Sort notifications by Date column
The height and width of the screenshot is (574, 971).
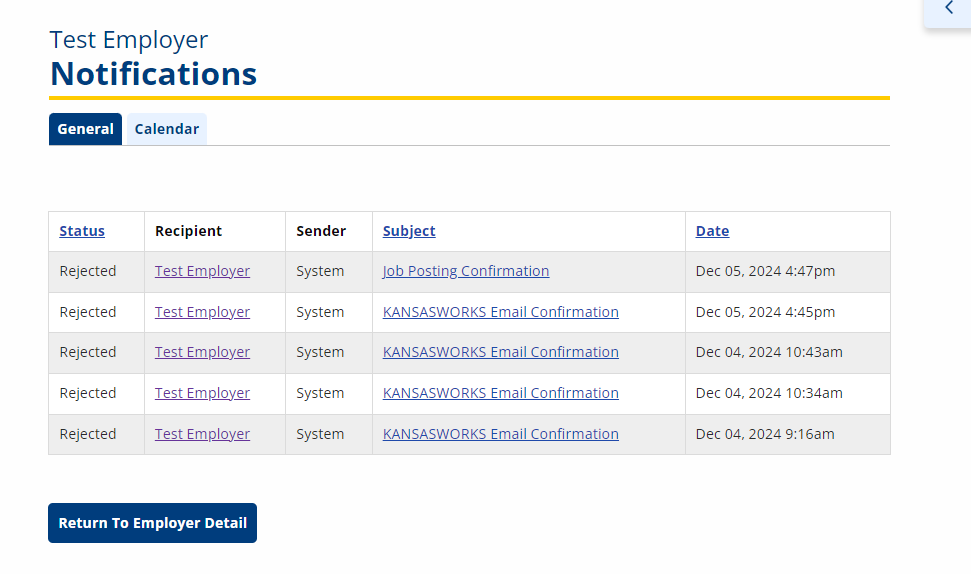coord(712,231)
